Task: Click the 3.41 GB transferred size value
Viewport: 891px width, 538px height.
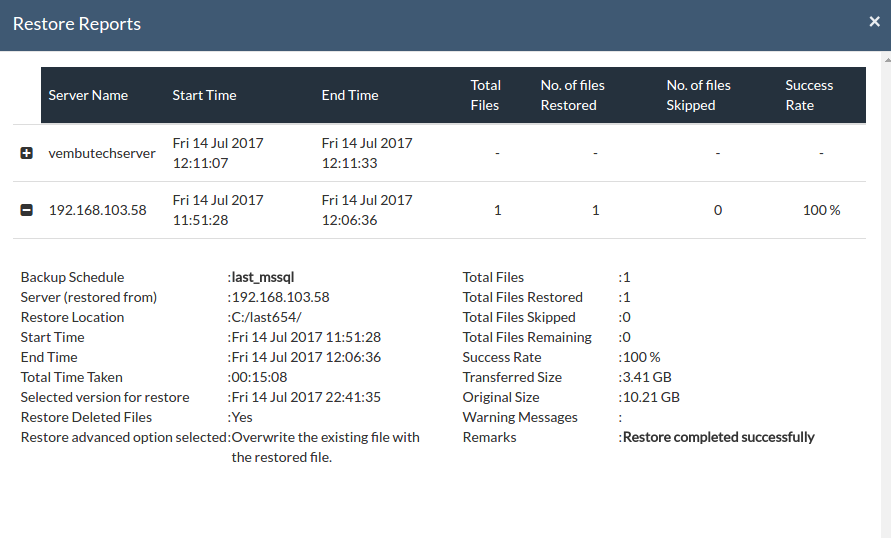Action: [647, 377]
